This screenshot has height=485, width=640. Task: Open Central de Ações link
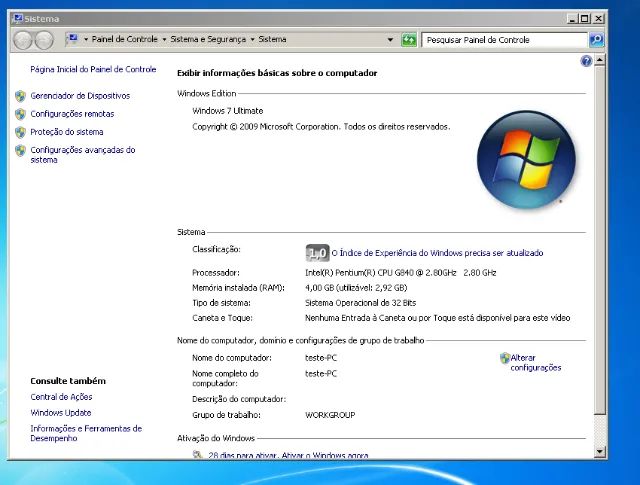point(61,397)
